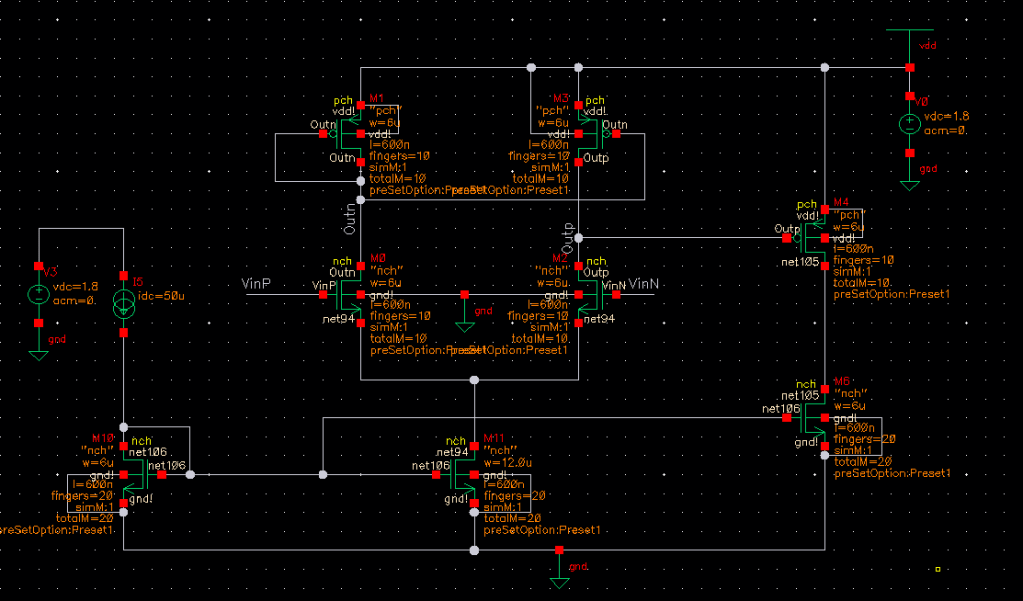1023x601 pixels.
Task: Select the M3 PMOS transistor symbol
Action: pyautogui.click(x=586, y=132)
